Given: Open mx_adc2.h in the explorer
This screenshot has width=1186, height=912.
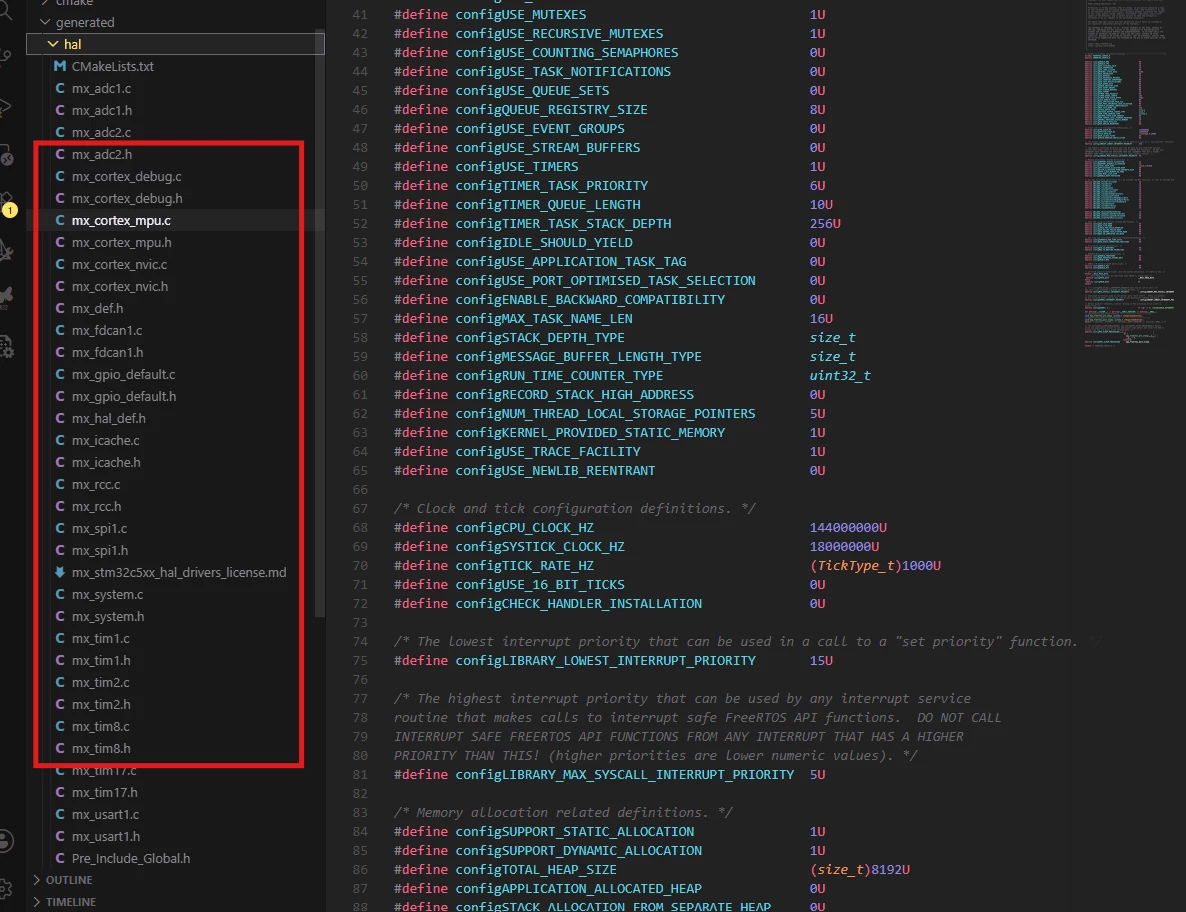Looking at the screenshot, I should (101, 154).
